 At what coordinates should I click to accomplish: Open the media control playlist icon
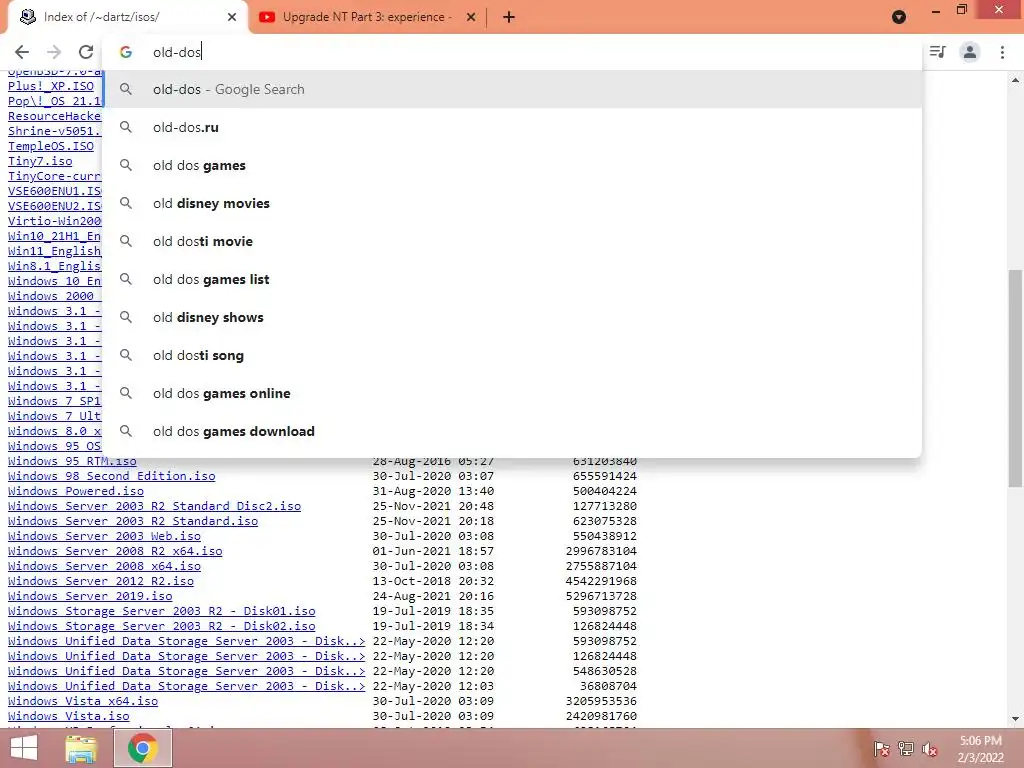(x=937, y=52)
